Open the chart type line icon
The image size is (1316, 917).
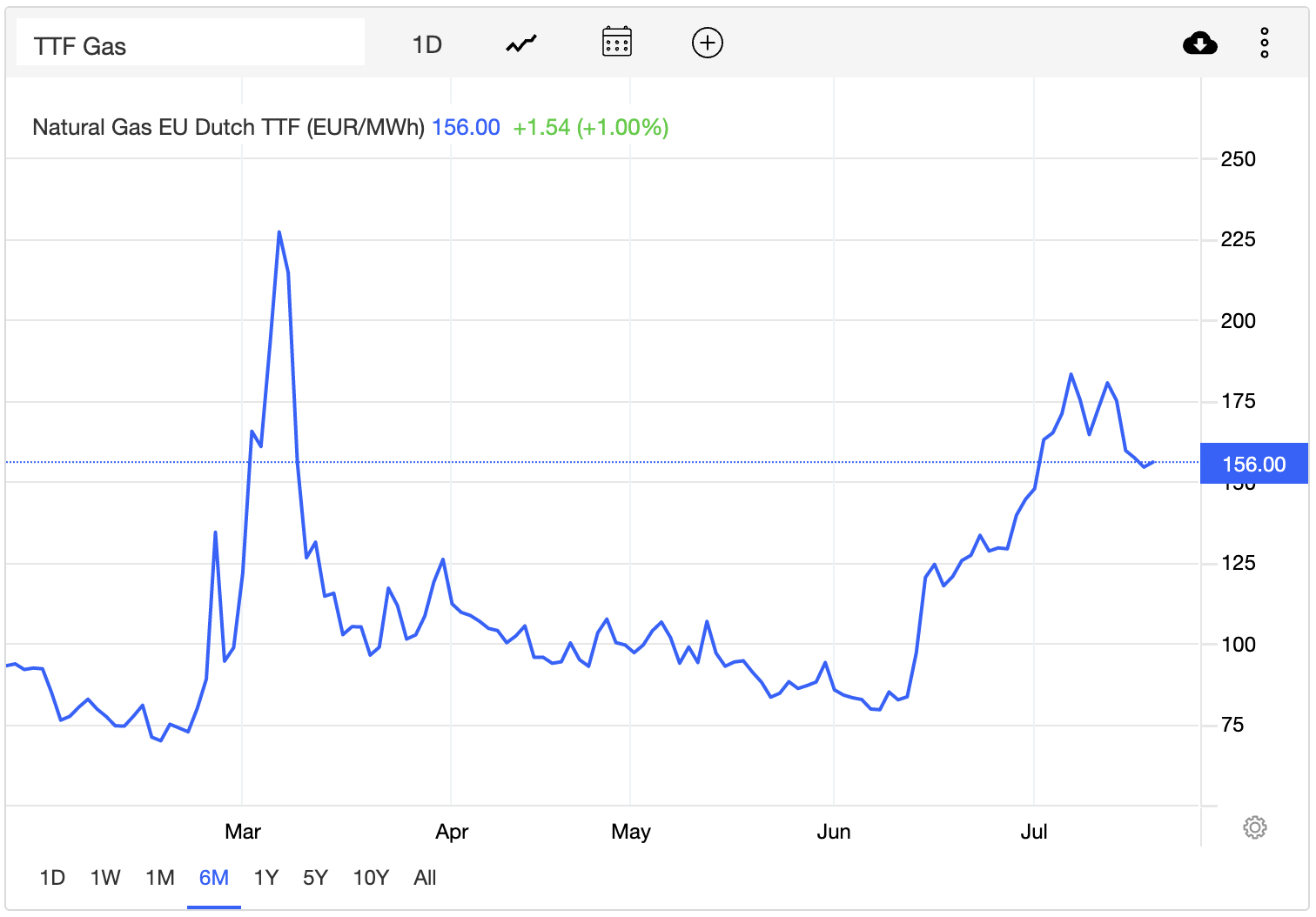(x=521, y=44)
